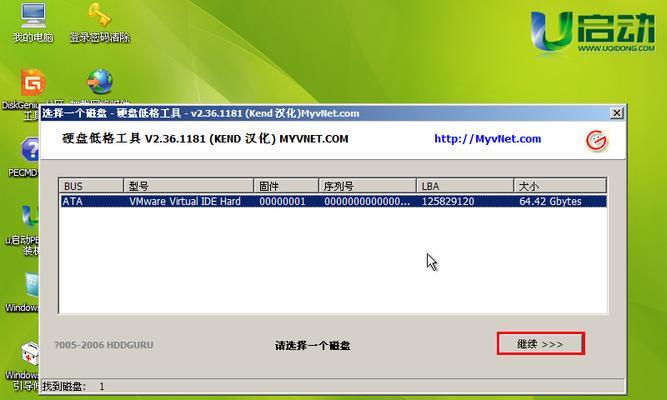667x400 pixels.
Task: Sort by the 序列号 column header
Action: click(x=367, y=186)
